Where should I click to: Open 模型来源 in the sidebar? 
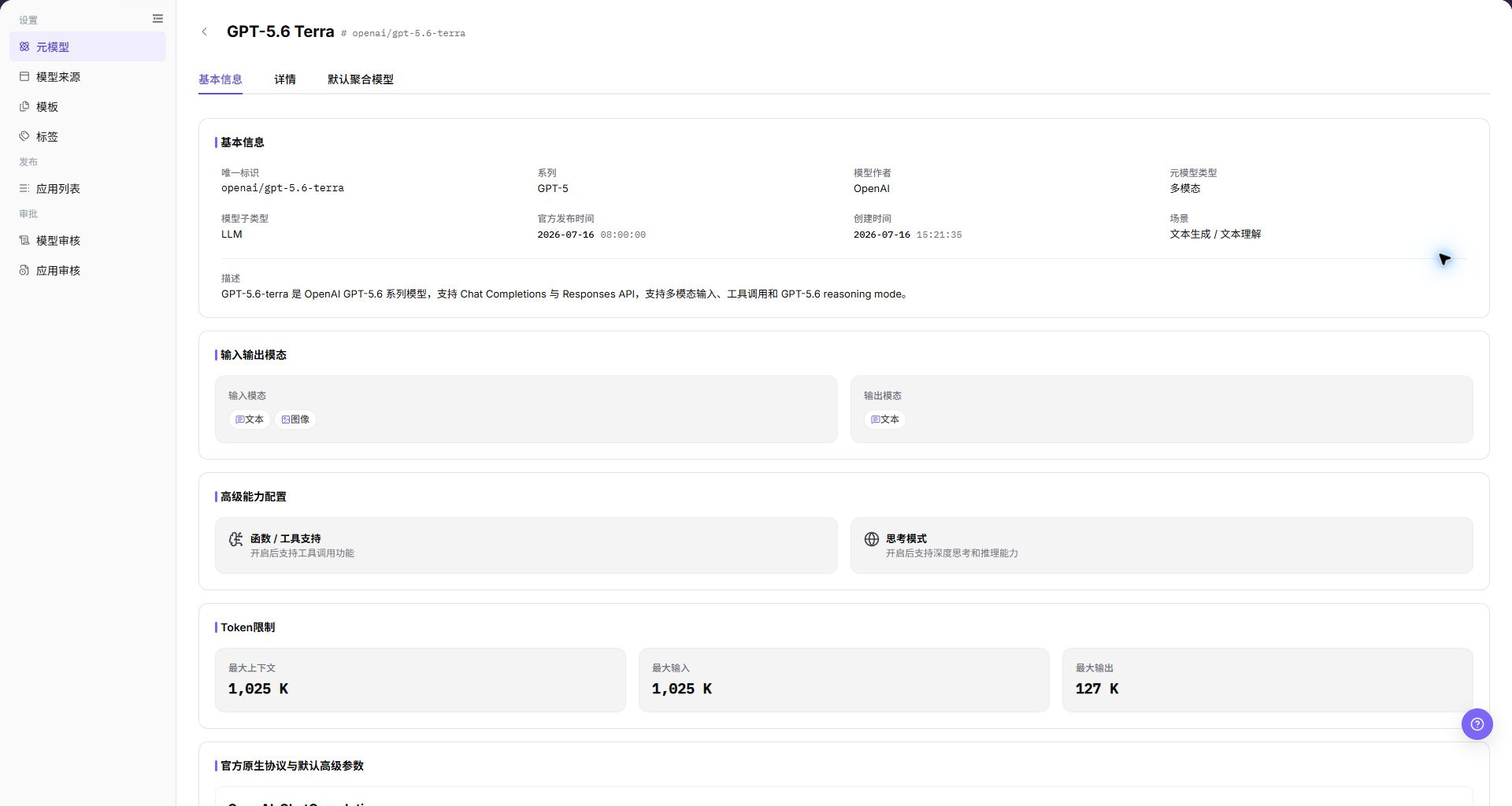(88, 77)
